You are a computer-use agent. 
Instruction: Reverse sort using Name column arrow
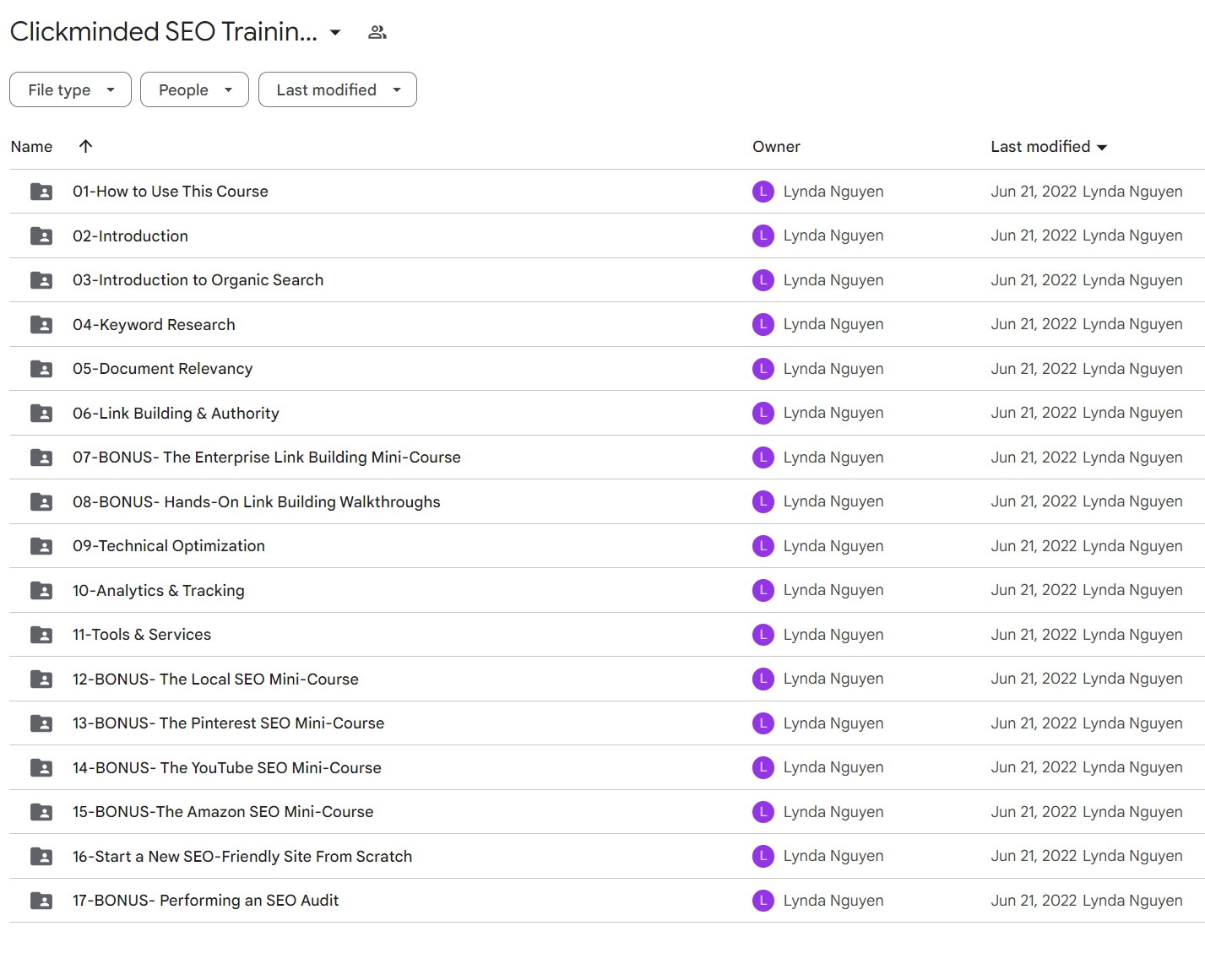click(85, 146)
